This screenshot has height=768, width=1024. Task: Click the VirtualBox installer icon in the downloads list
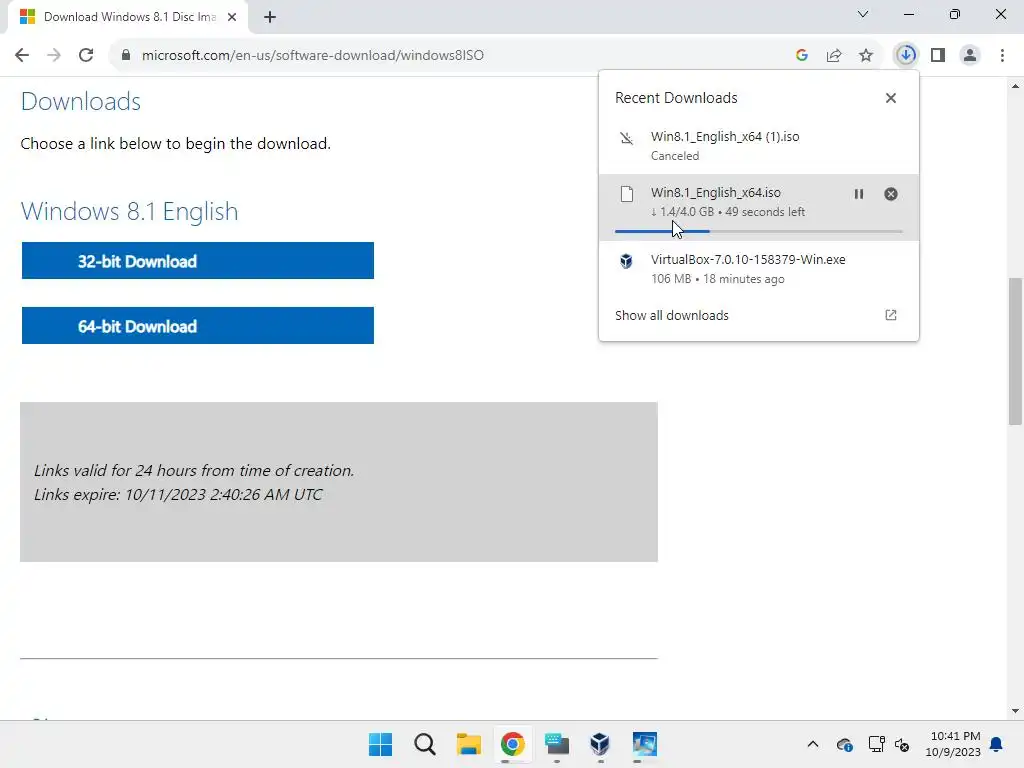tap(626, 261)
